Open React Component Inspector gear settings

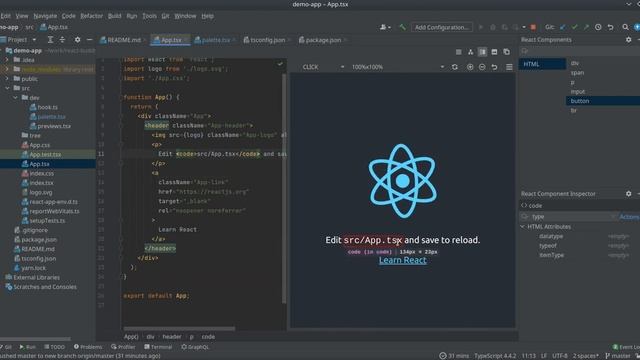point(629,193)
